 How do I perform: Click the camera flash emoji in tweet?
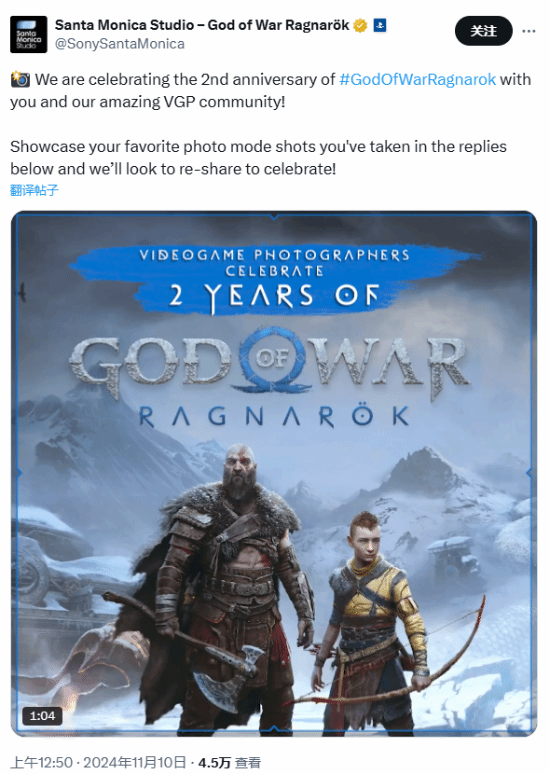coord(20,79)
